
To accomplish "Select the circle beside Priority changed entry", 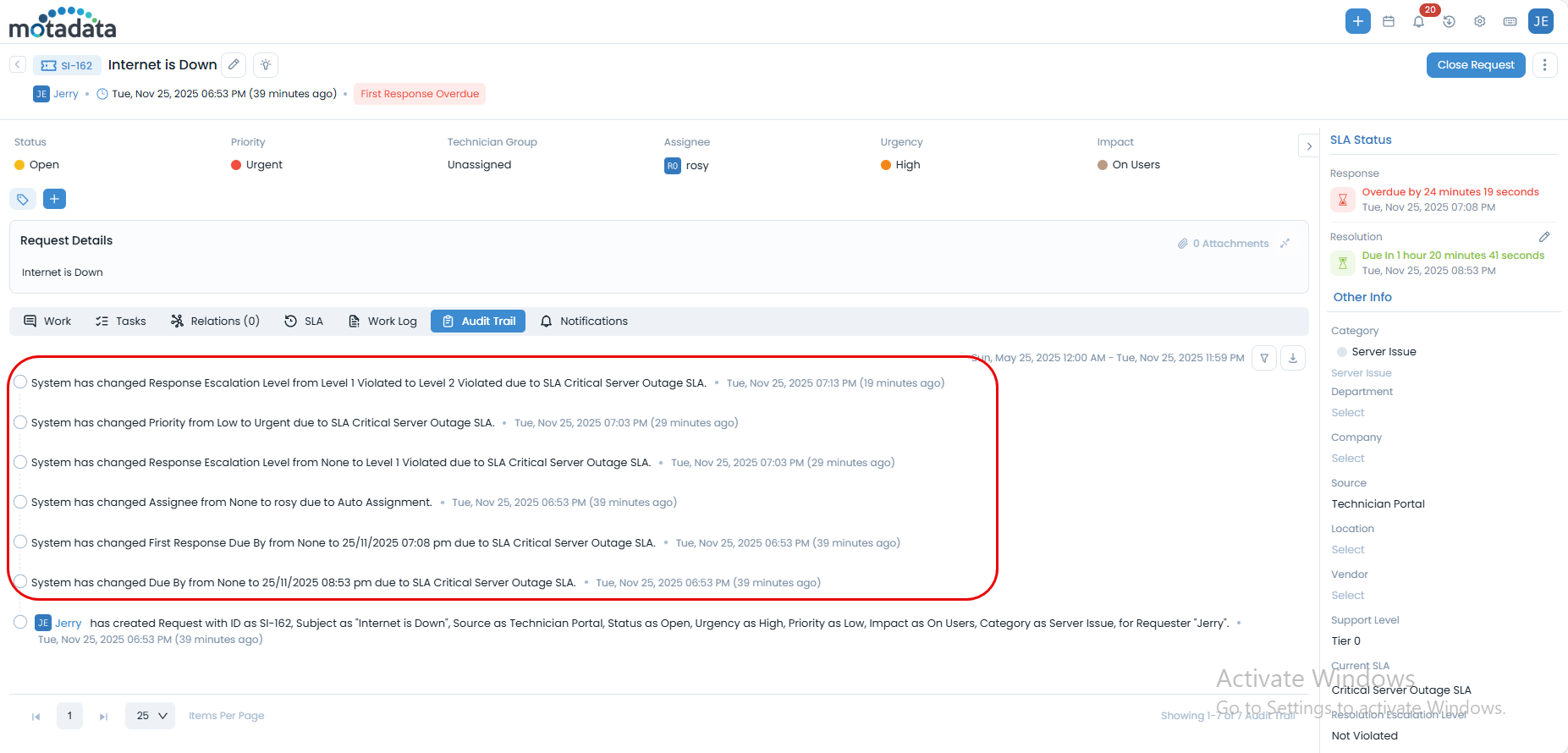I will [x=20, y=422].
